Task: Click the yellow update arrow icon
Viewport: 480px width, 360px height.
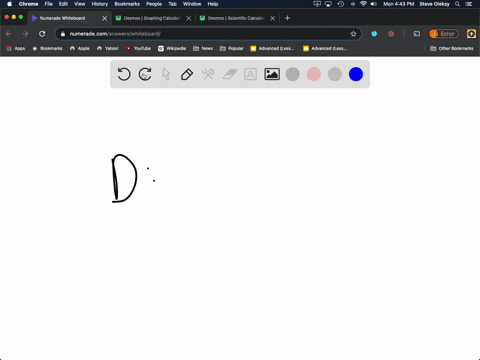Action: [471, 34]
